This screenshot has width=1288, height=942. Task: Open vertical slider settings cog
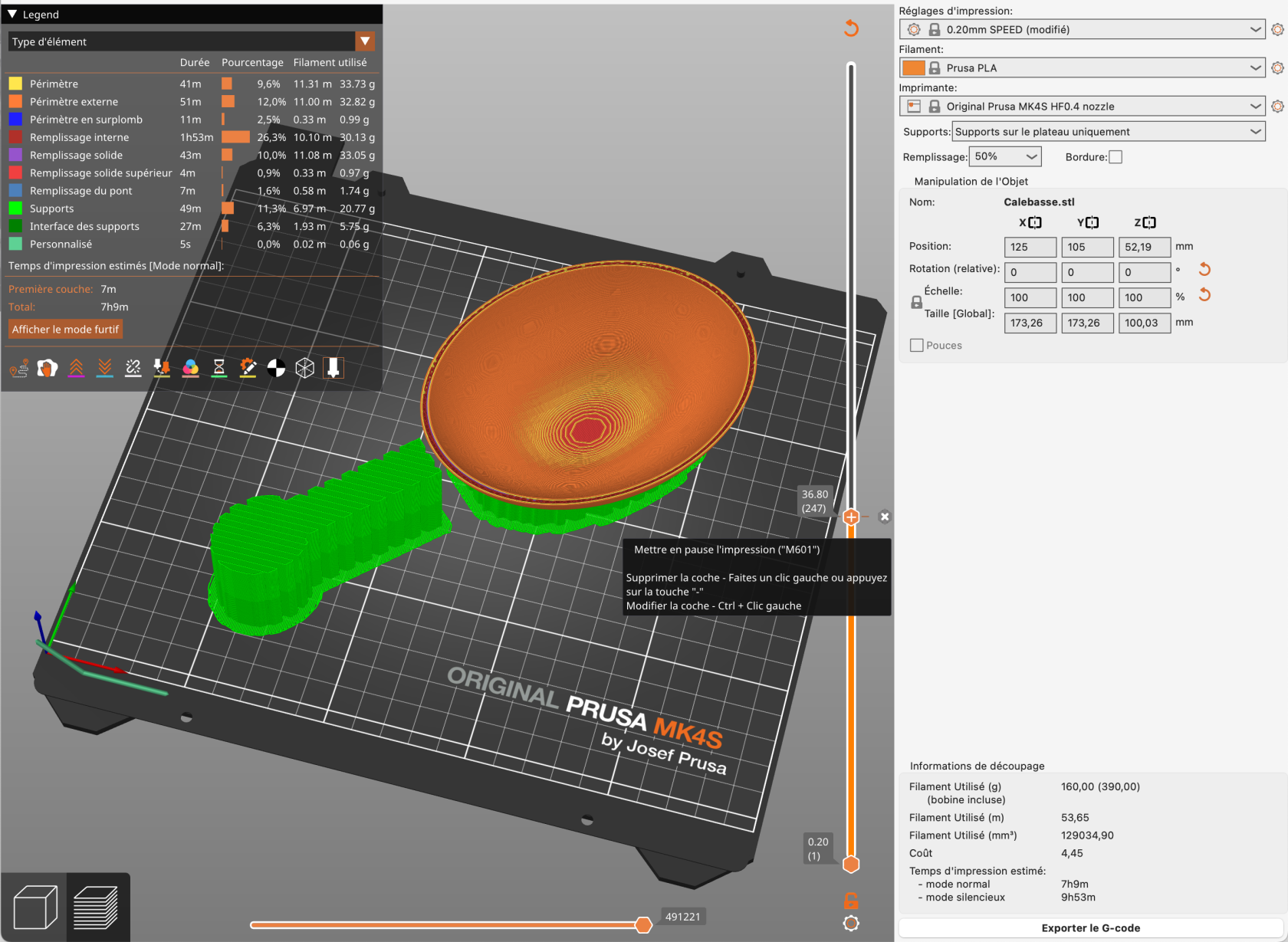pyautogui.click(x=851, y=924)
